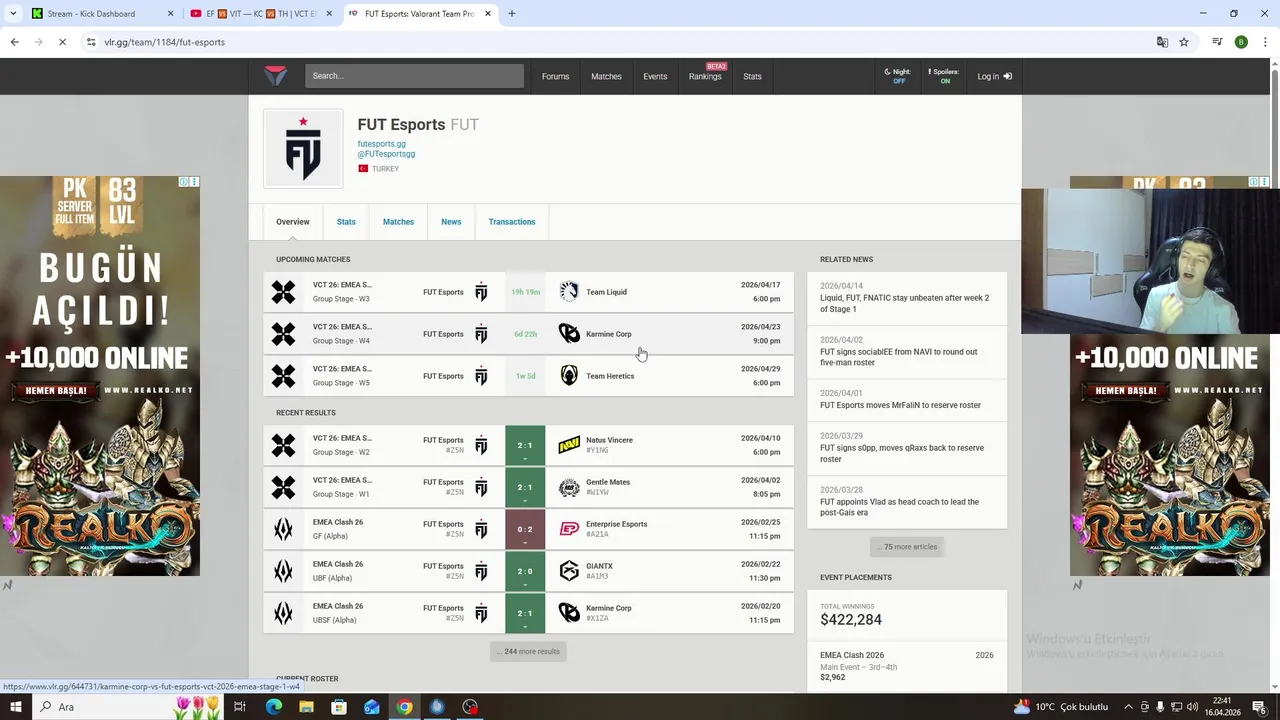Open the Transactions tab

[x=512, y=222]
